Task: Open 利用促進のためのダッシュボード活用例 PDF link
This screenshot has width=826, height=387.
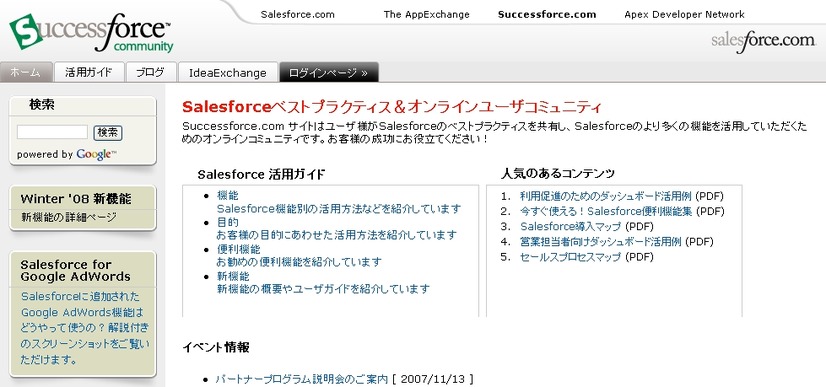Action: [605, 196]
